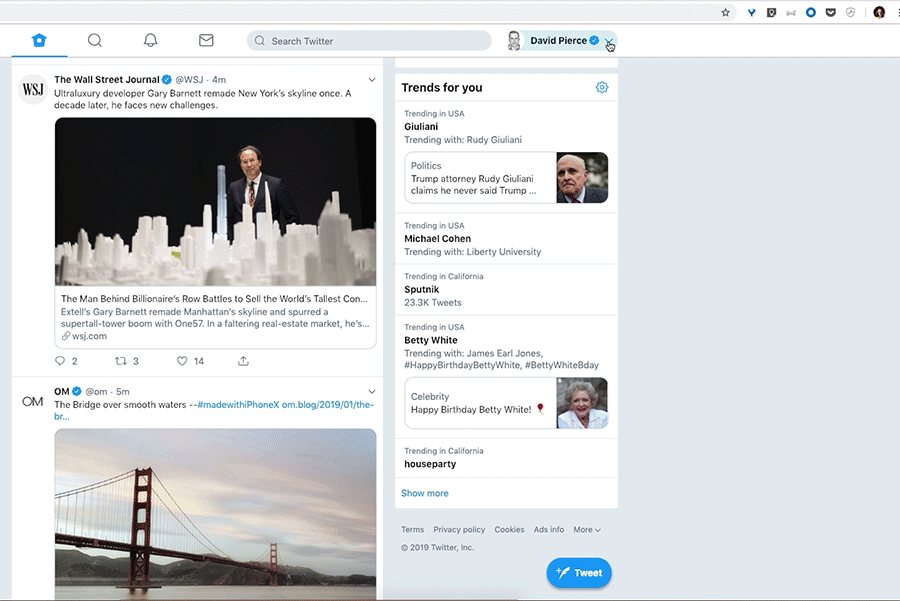Open the Terms footer link
900x601 pixels.
(x=412, y=530)
